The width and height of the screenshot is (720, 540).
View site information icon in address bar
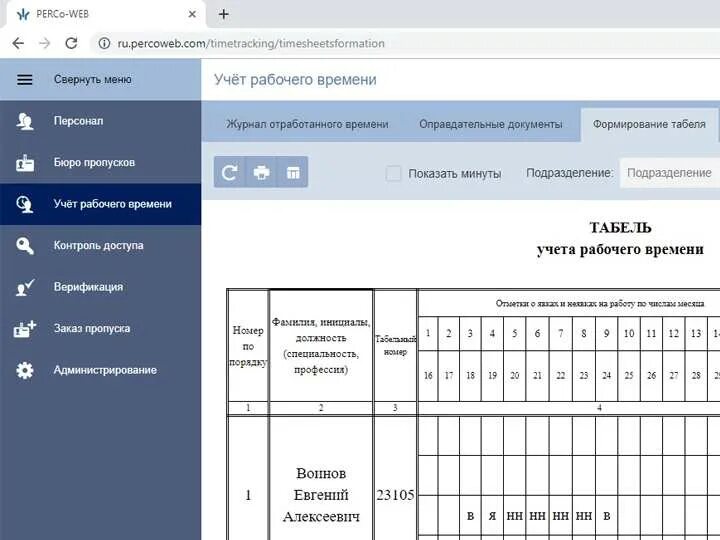click(x=104, y=43)
